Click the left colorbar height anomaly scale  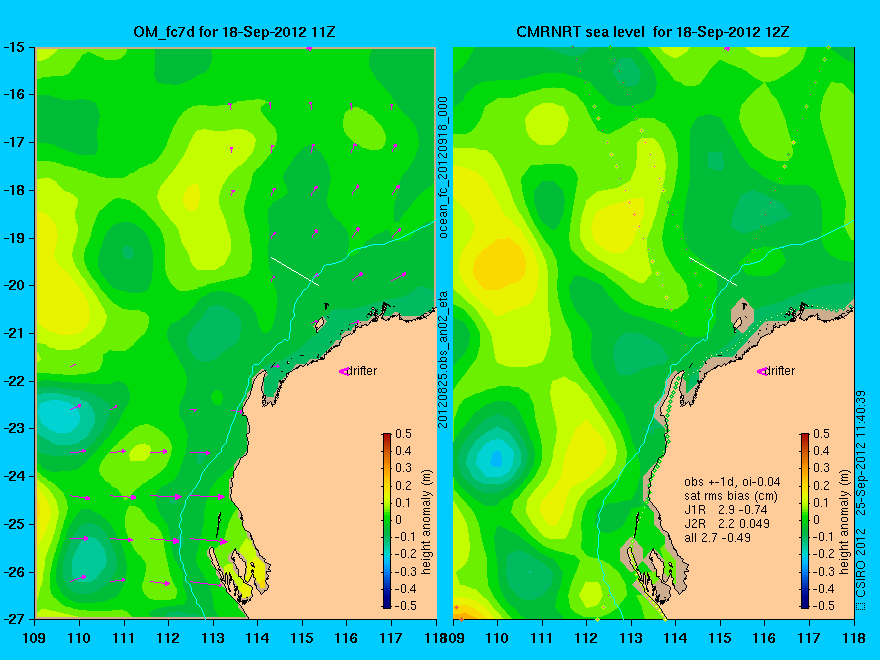[387, 521]
